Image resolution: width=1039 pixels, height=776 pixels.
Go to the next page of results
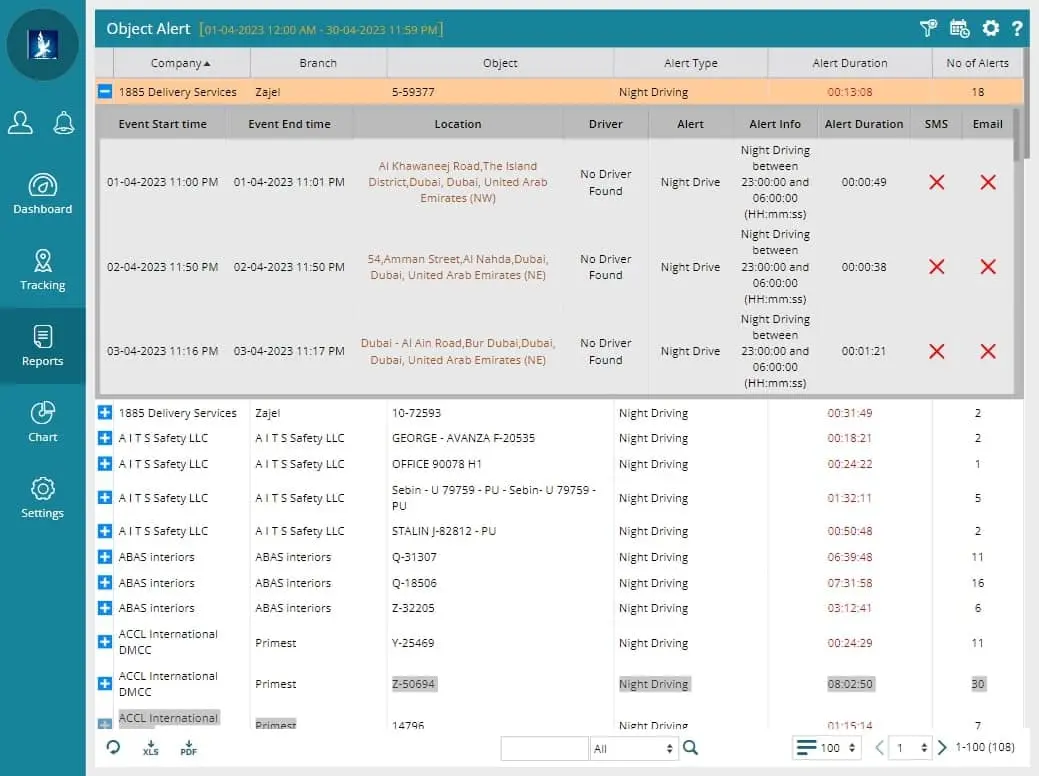(x=942, y=748)
